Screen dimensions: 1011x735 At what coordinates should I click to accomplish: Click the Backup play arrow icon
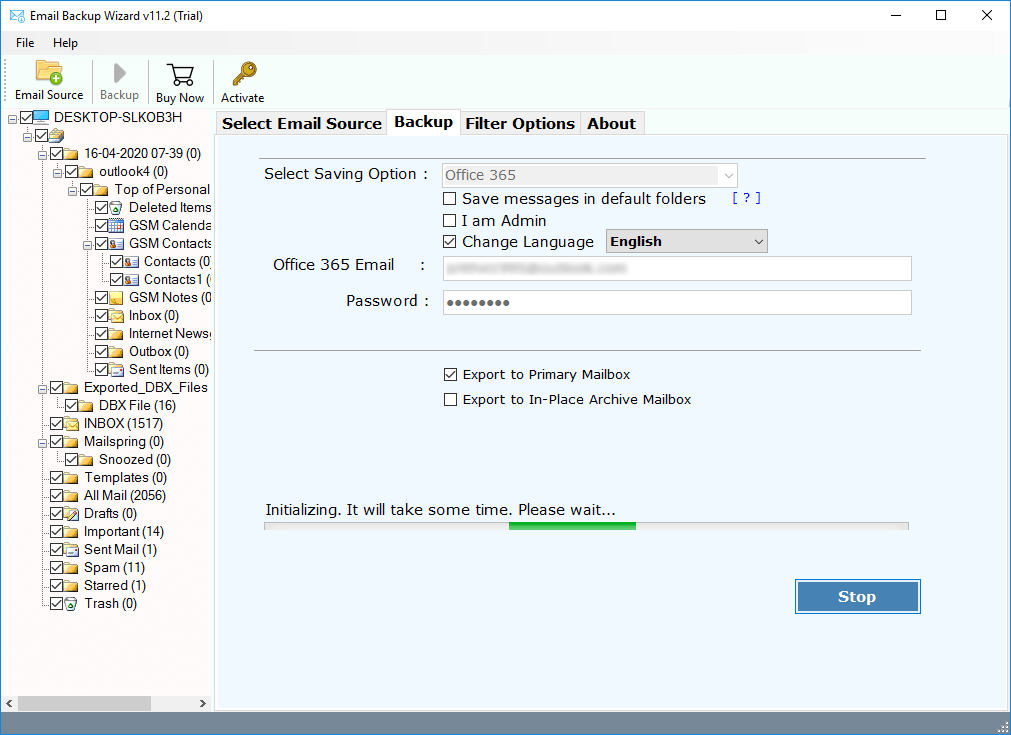click(119, 74)
